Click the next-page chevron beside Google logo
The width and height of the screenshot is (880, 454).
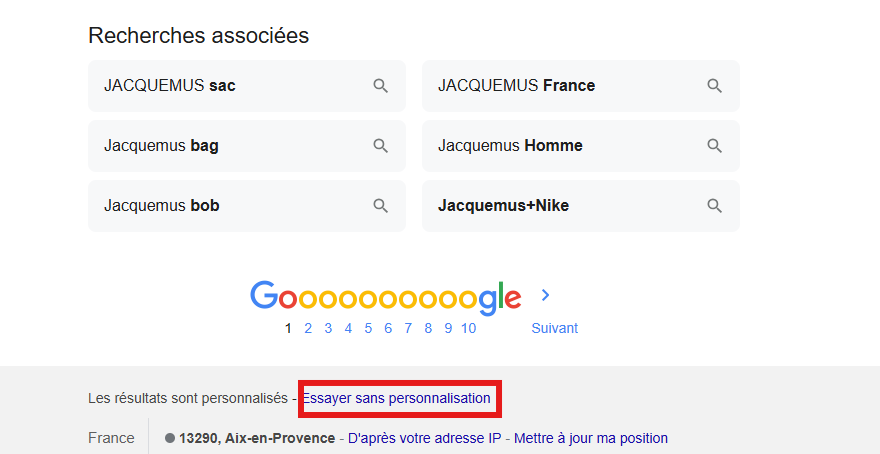click(545, 295)
